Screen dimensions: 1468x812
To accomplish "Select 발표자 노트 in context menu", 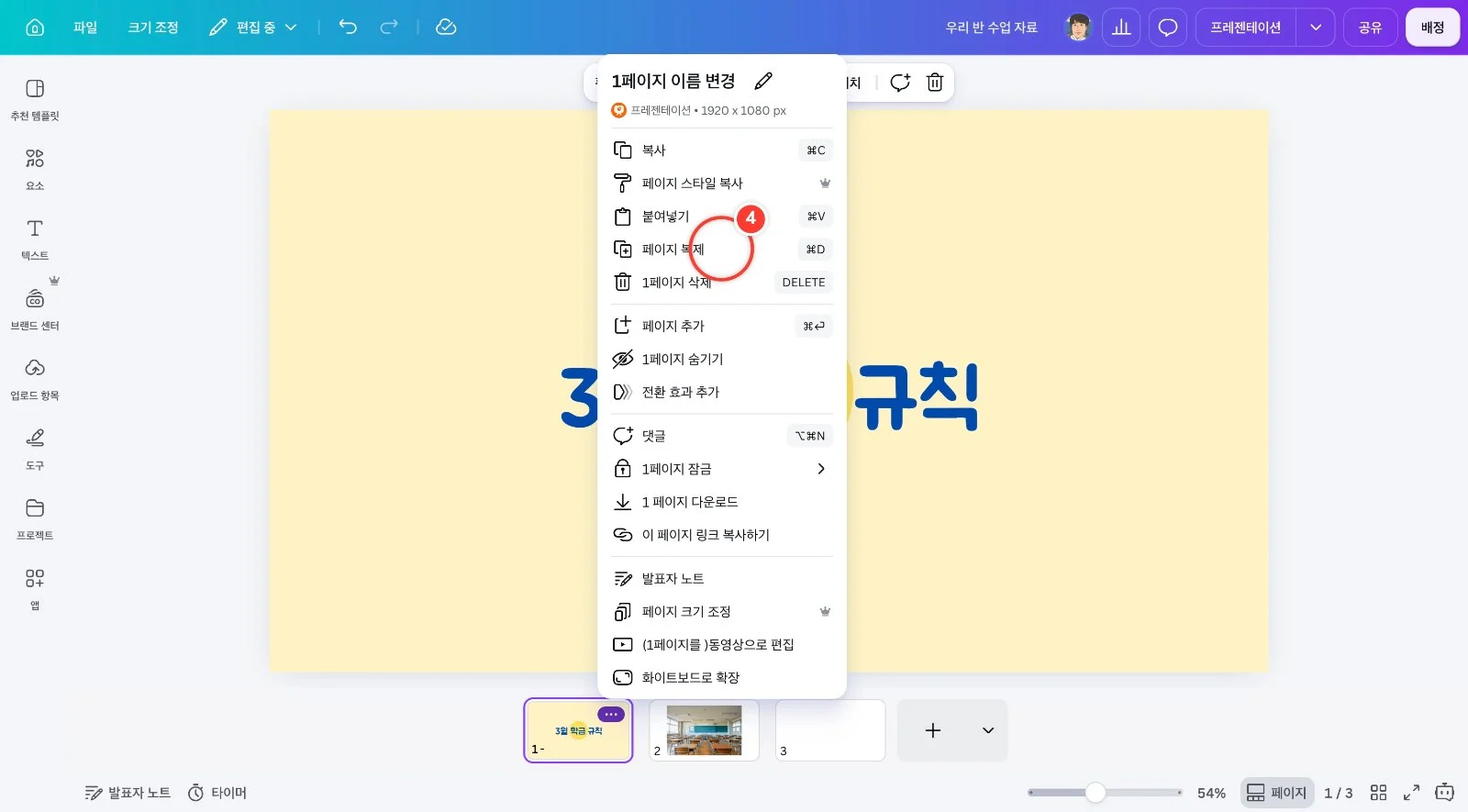I will pyautogui.click(x=722, y=578).
